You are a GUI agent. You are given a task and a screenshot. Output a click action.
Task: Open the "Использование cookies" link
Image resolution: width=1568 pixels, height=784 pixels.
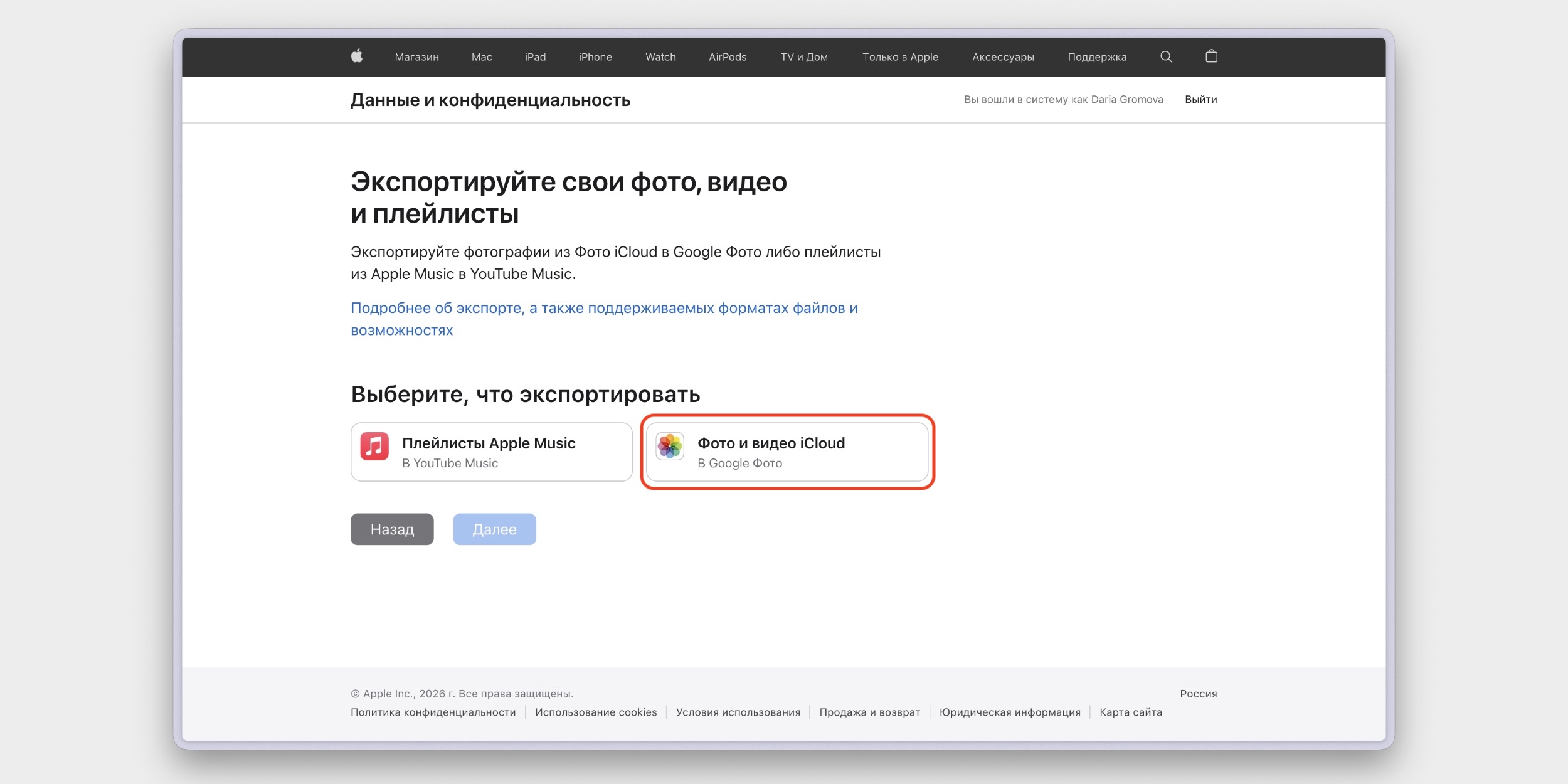click(x=596, y=712)
